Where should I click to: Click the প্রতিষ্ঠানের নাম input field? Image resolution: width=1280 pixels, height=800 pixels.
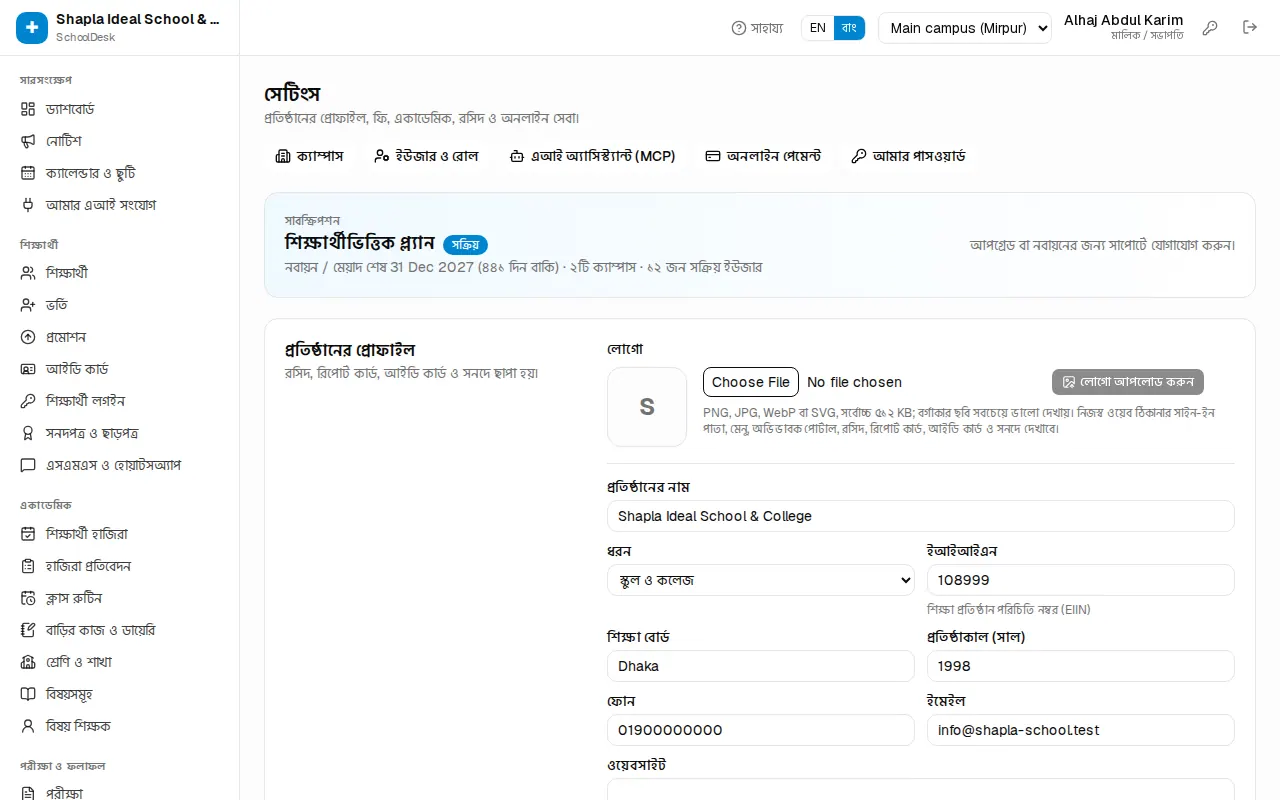click(921, 516)
